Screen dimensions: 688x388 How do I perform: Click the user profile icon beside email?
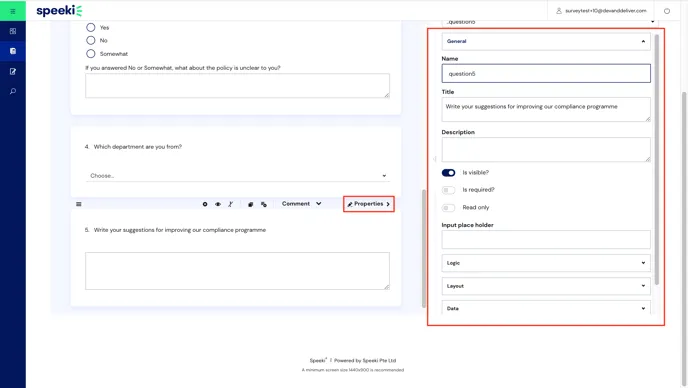[559, 11]
